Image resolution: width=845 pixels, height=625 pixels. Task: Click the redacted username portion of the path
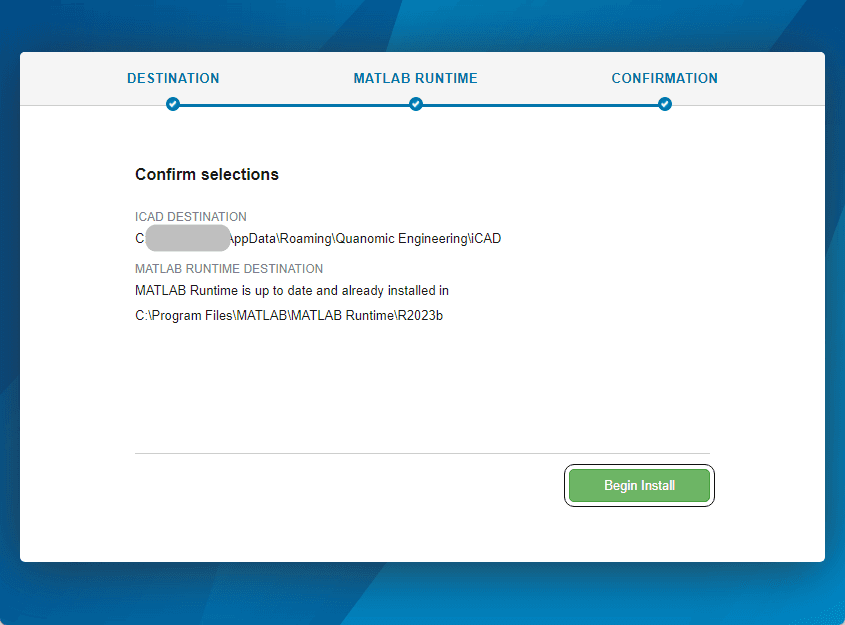click(188, 238)
